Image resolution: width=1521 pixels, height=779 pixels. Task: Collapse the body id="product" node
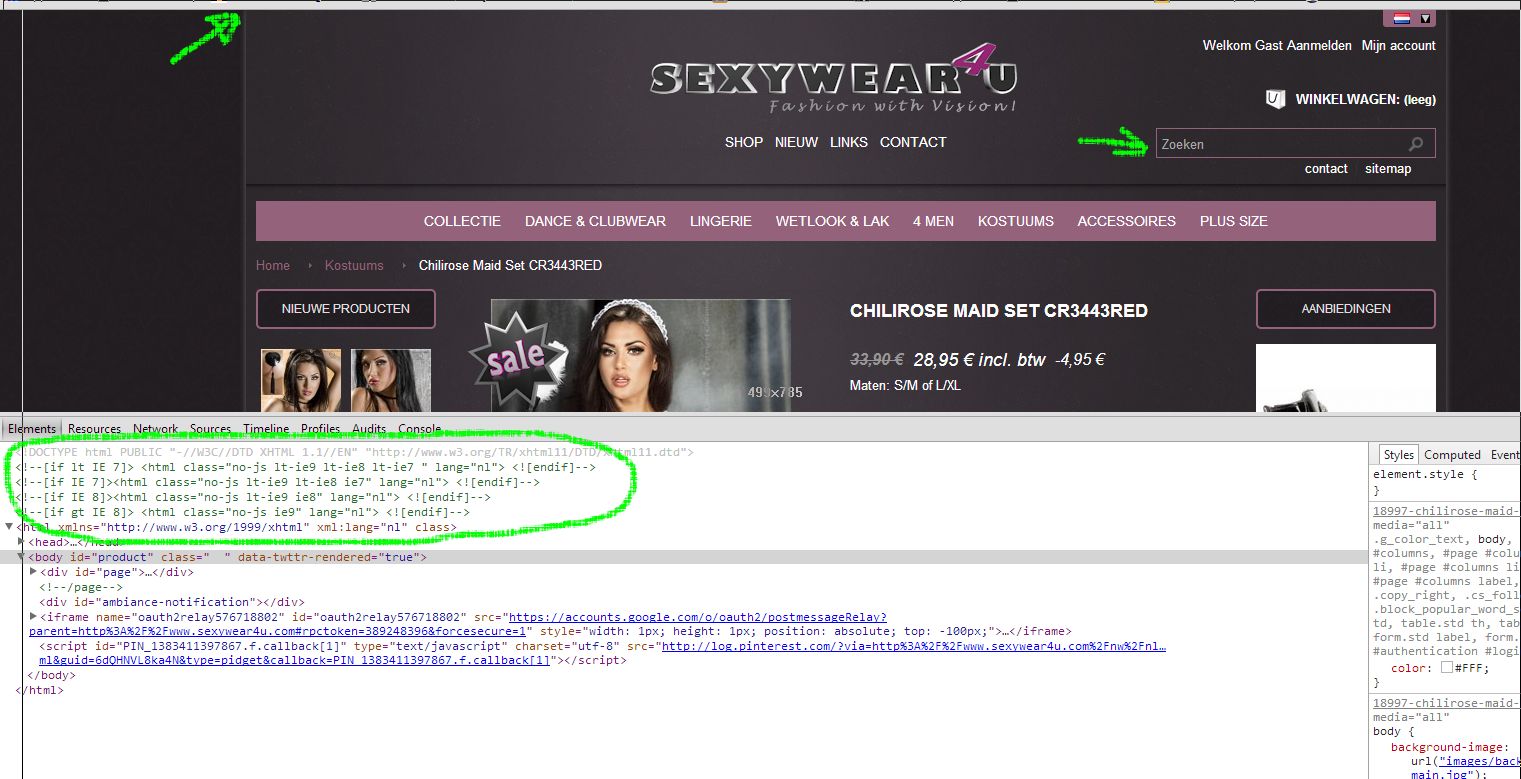22,557
